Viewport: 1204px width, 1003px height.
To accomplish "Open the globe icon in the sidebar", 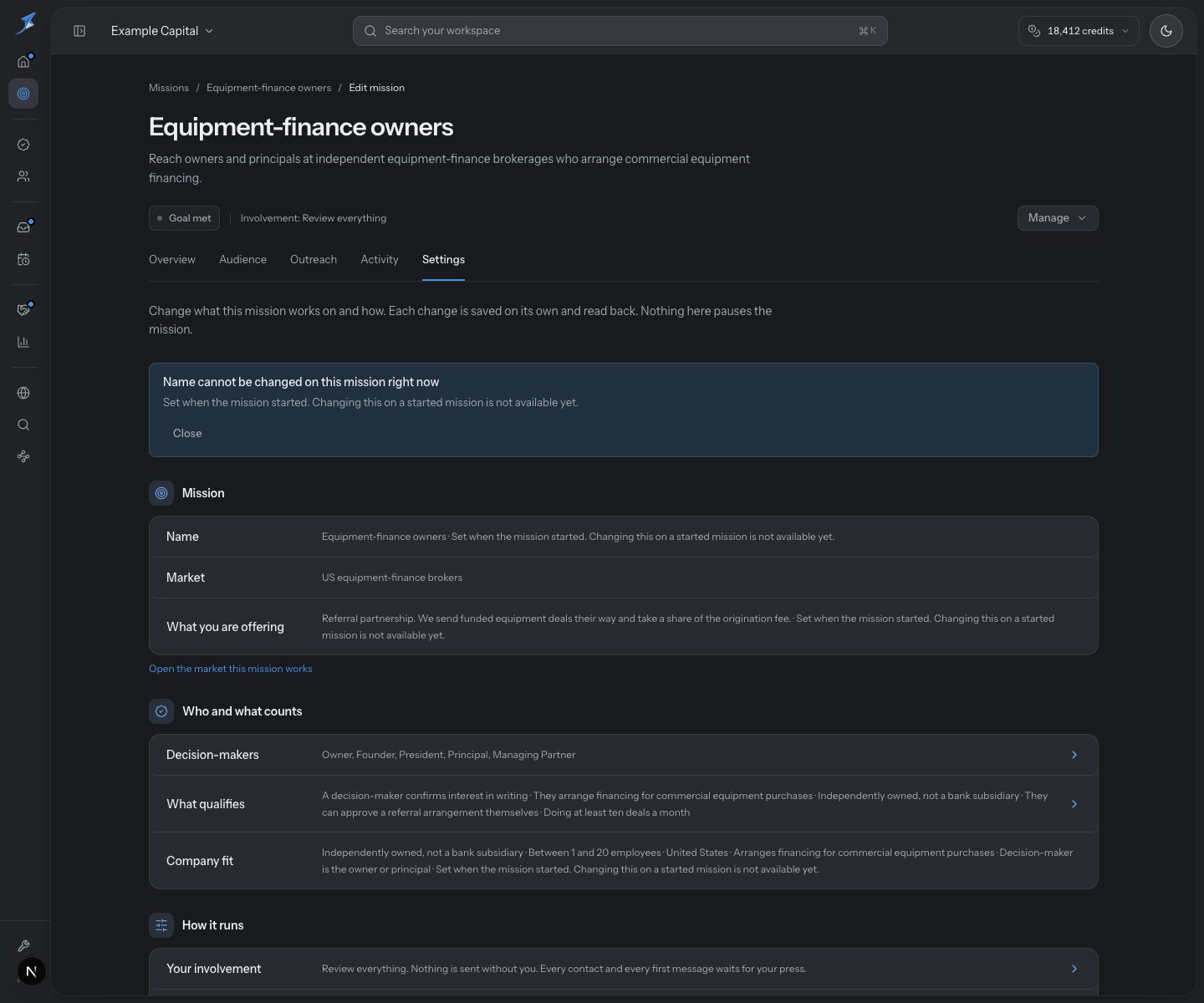I will tap(23, 393).
